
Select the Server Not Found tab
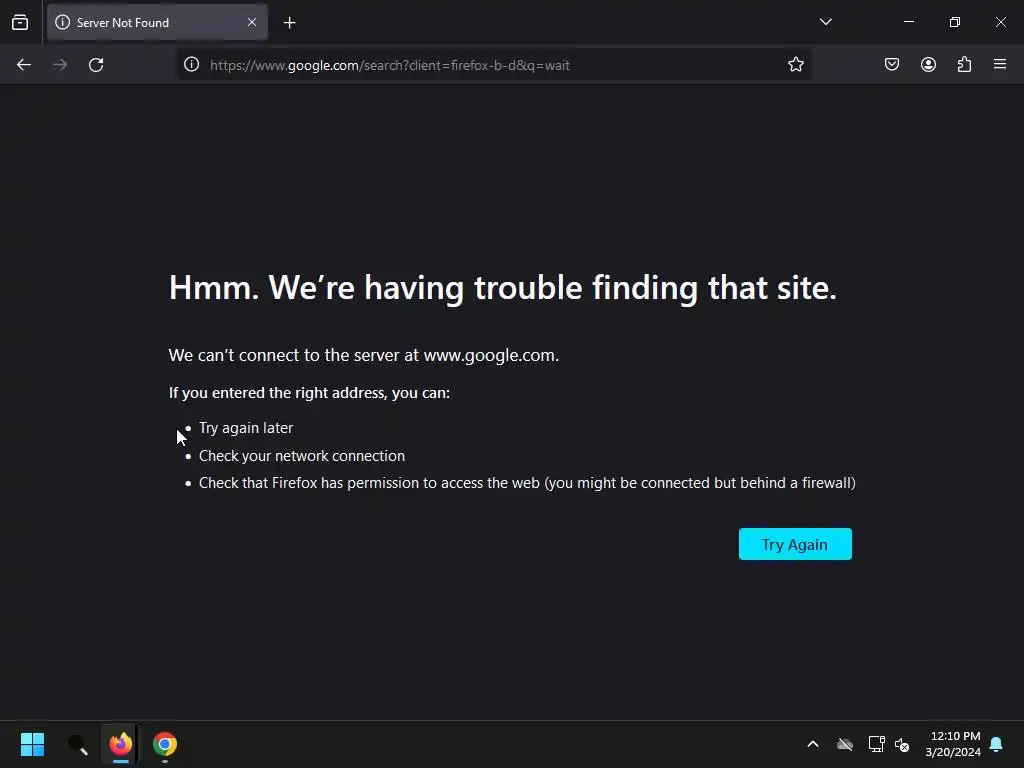click(157, 22)
